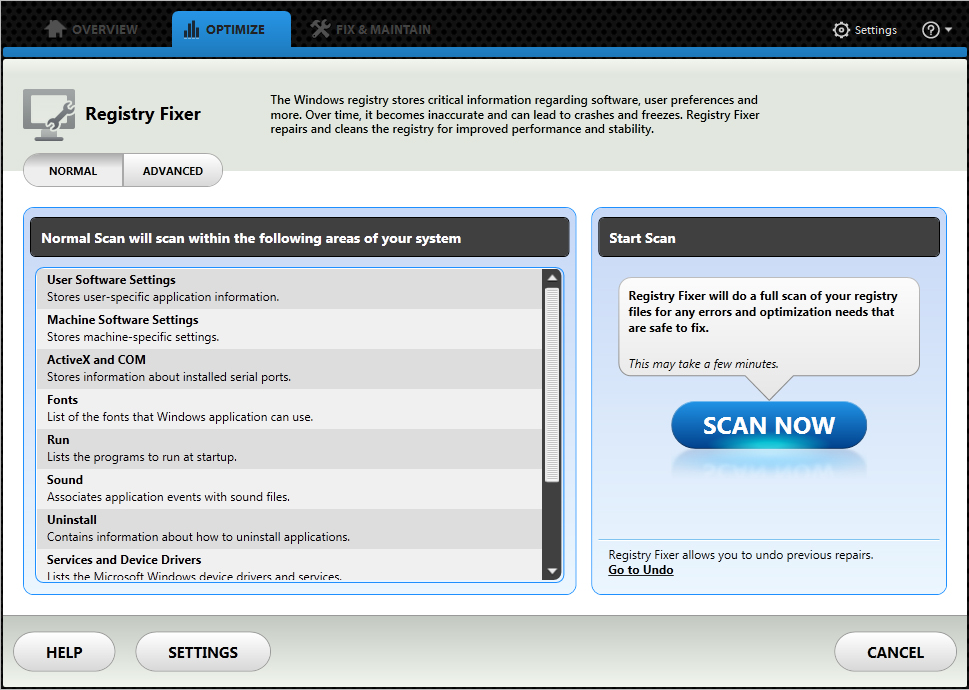This screenshot has width=969, height=690.
Task: Open SETTINGS from the bottom bar
Action: [x=203, y=652]
